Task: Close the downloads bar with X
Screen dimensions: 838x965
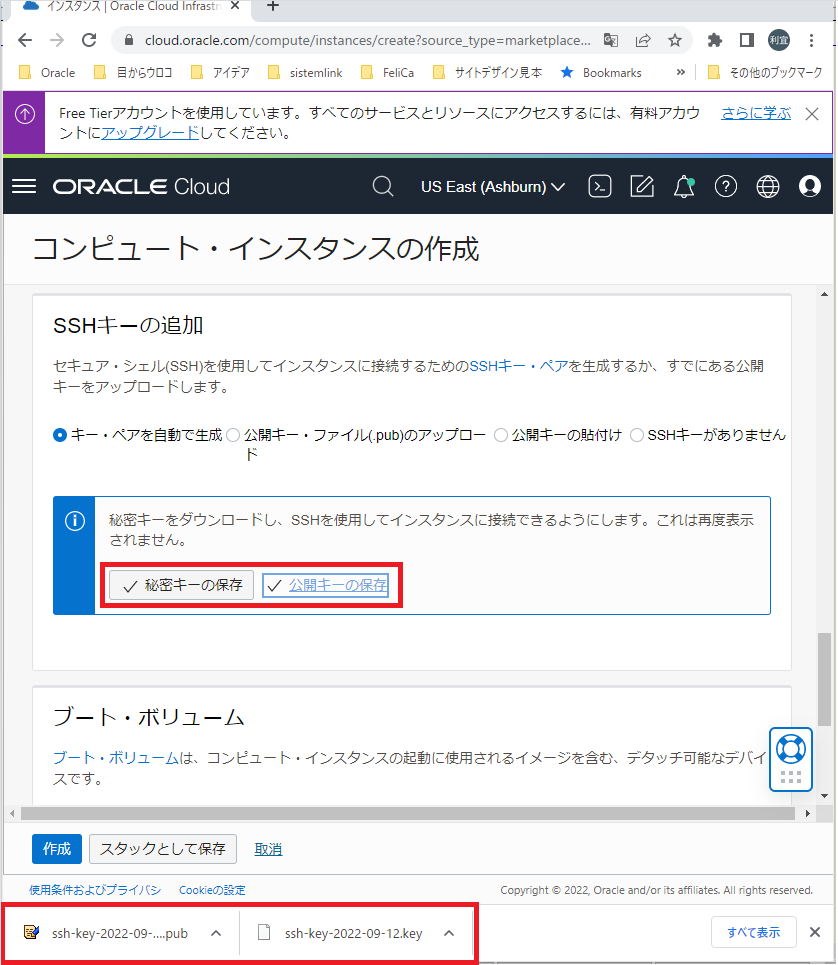Action: 815,932
